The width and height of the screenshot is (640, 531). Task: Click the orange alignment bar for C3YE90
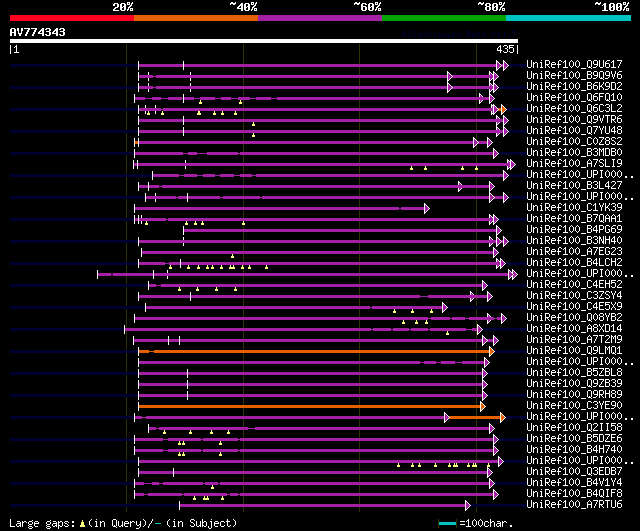312,407
